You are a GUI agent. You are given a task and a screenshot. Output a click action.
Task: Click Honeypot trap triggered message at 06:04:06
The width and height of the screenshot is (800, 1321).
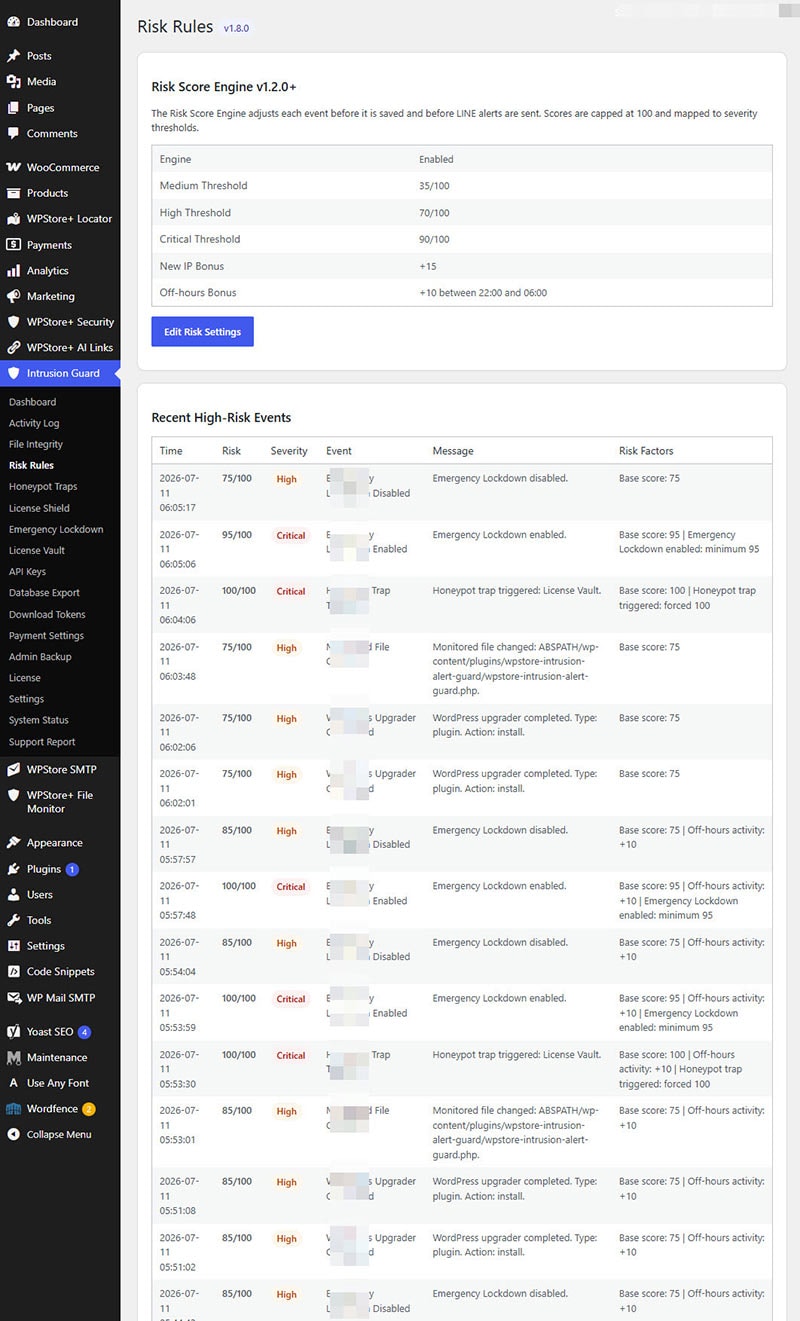click(517, 591)
